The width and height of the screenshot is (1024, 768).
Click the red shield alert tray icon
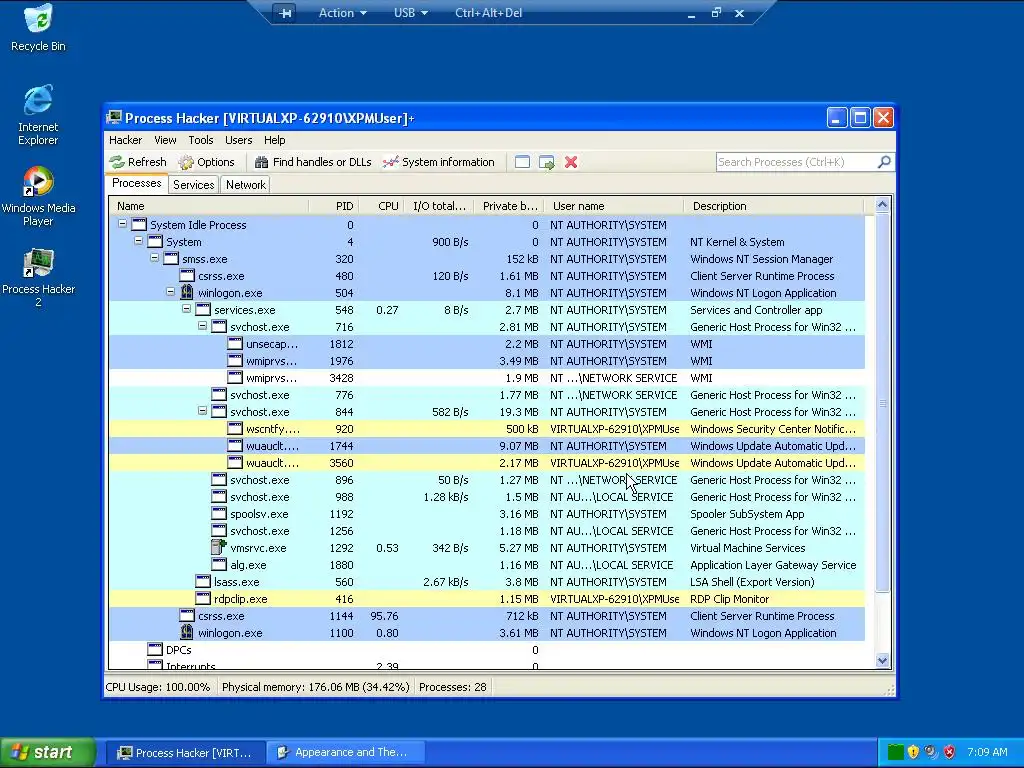tap(950, 752)
